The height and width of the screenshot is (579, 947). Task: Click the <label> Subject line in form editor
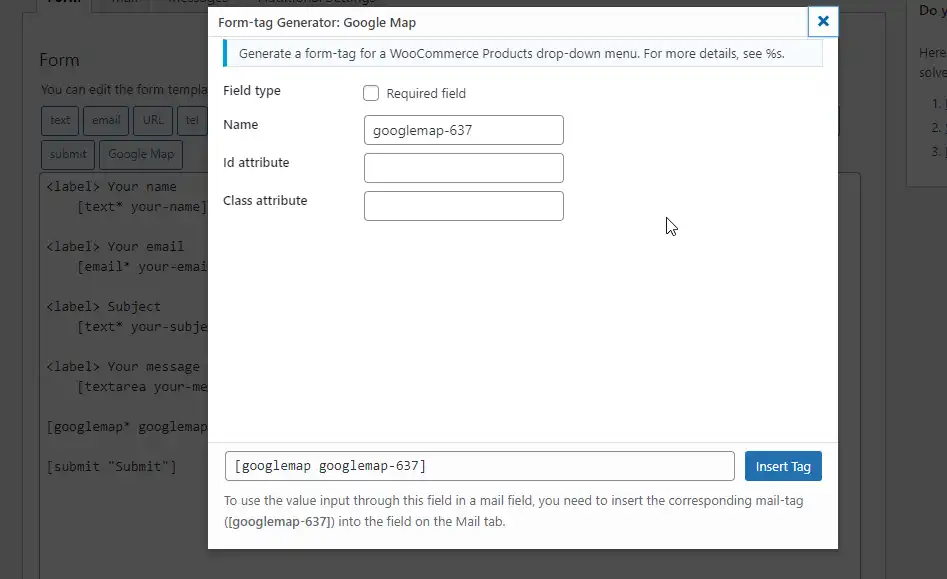pos(104,307)
